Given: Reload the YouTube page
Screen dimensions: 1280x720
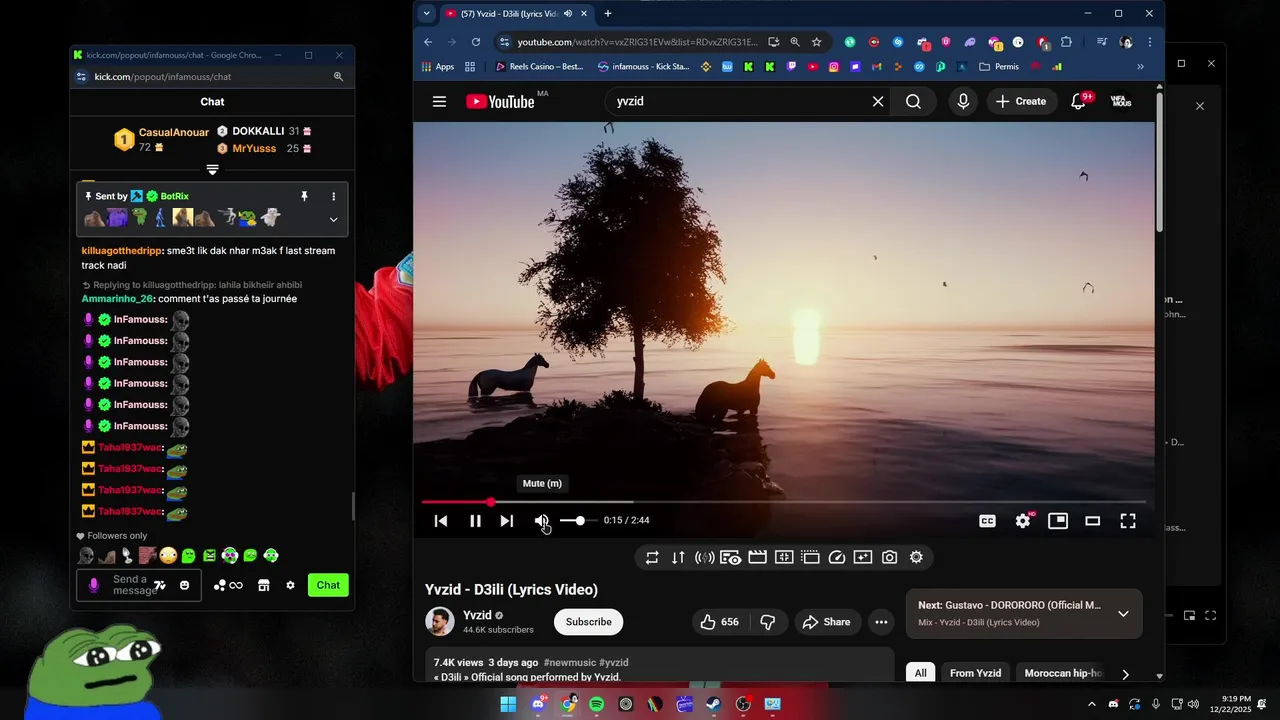Looking at the screenshot, I should click(x=476, y=42).
